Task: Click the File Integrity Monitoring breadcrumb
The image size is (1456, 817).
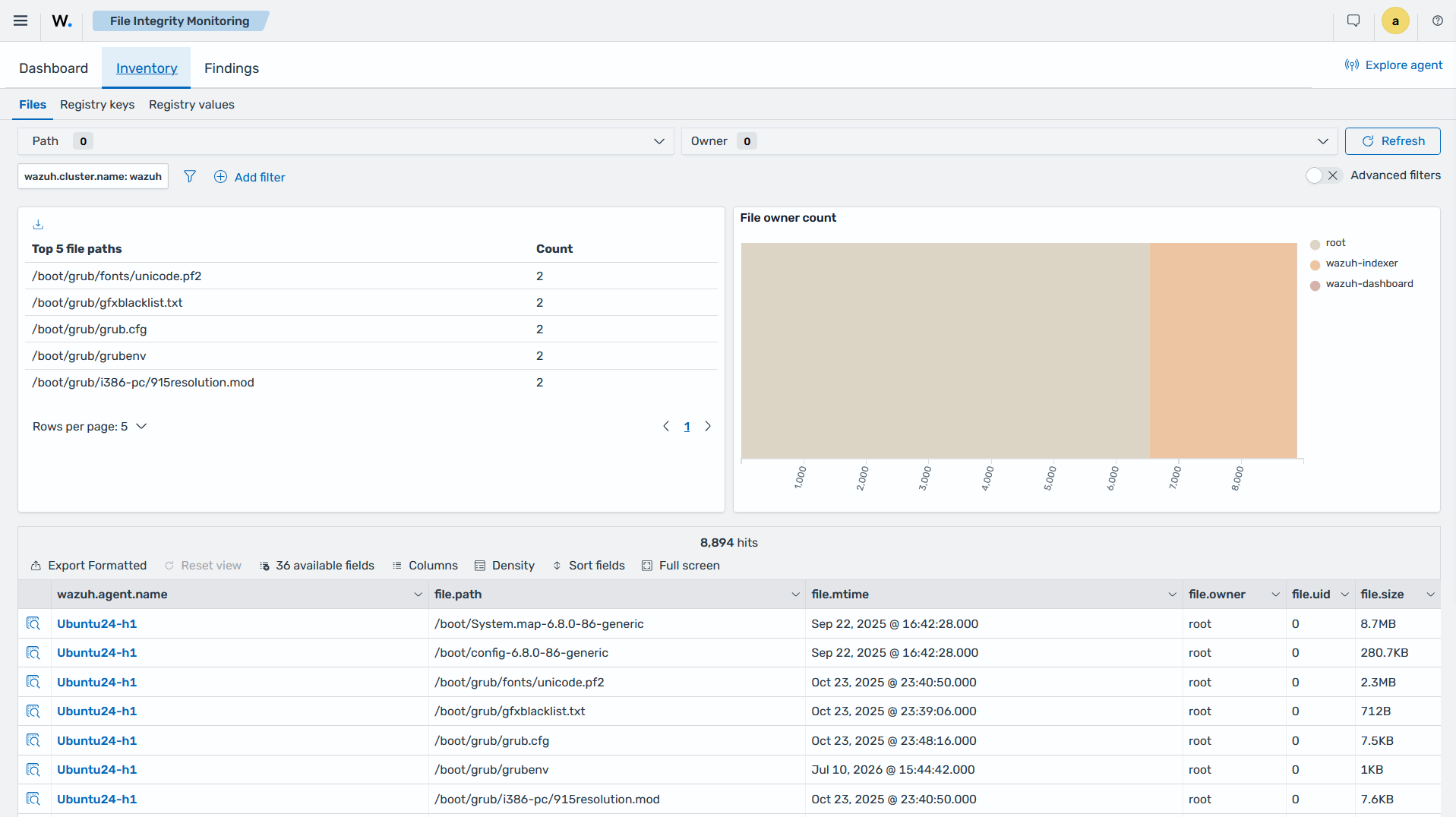Action: click(x=180, y=21)
